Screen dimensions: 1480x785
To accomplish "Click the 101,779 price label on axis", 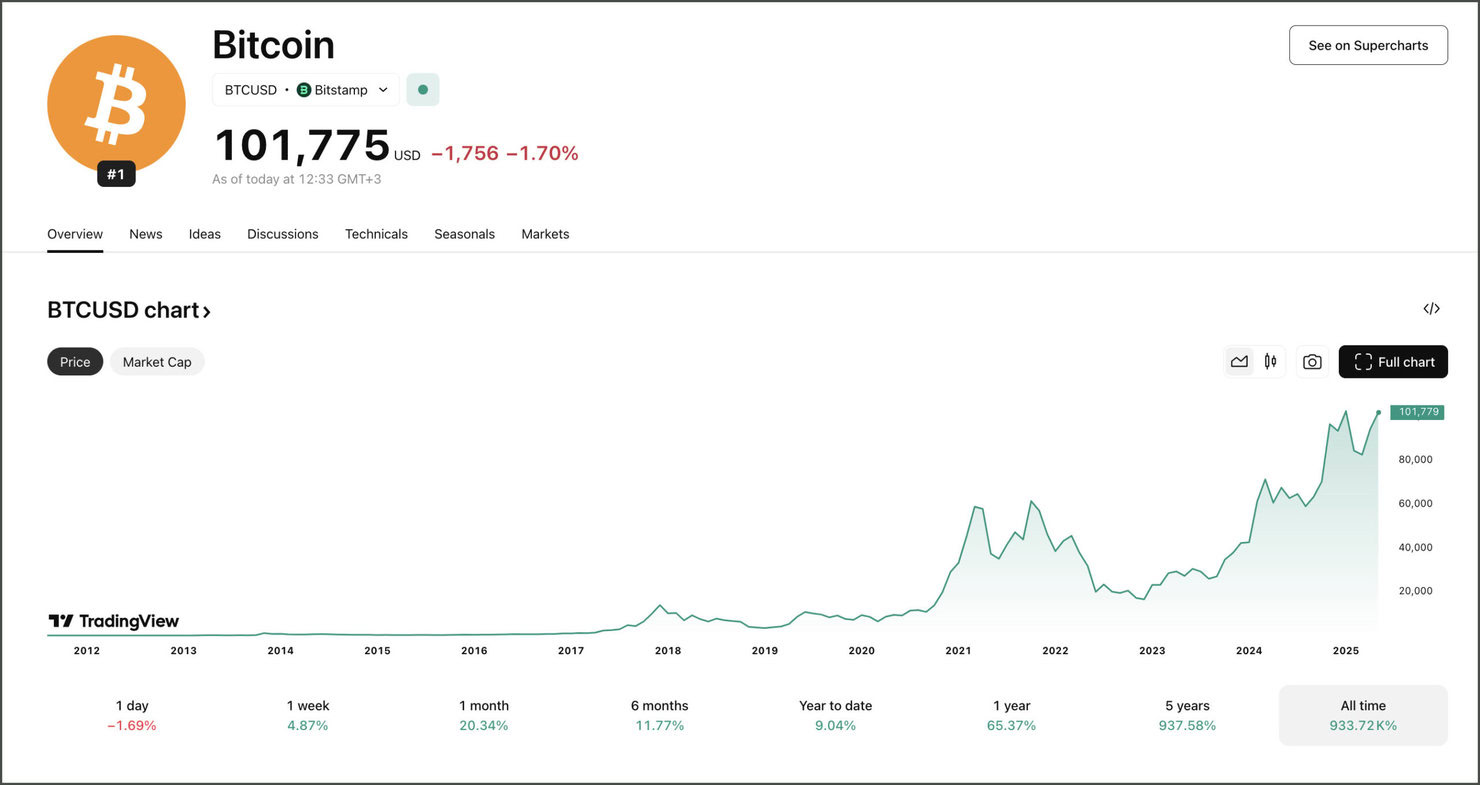I will pyautogui.click(x=1417, y=412).
